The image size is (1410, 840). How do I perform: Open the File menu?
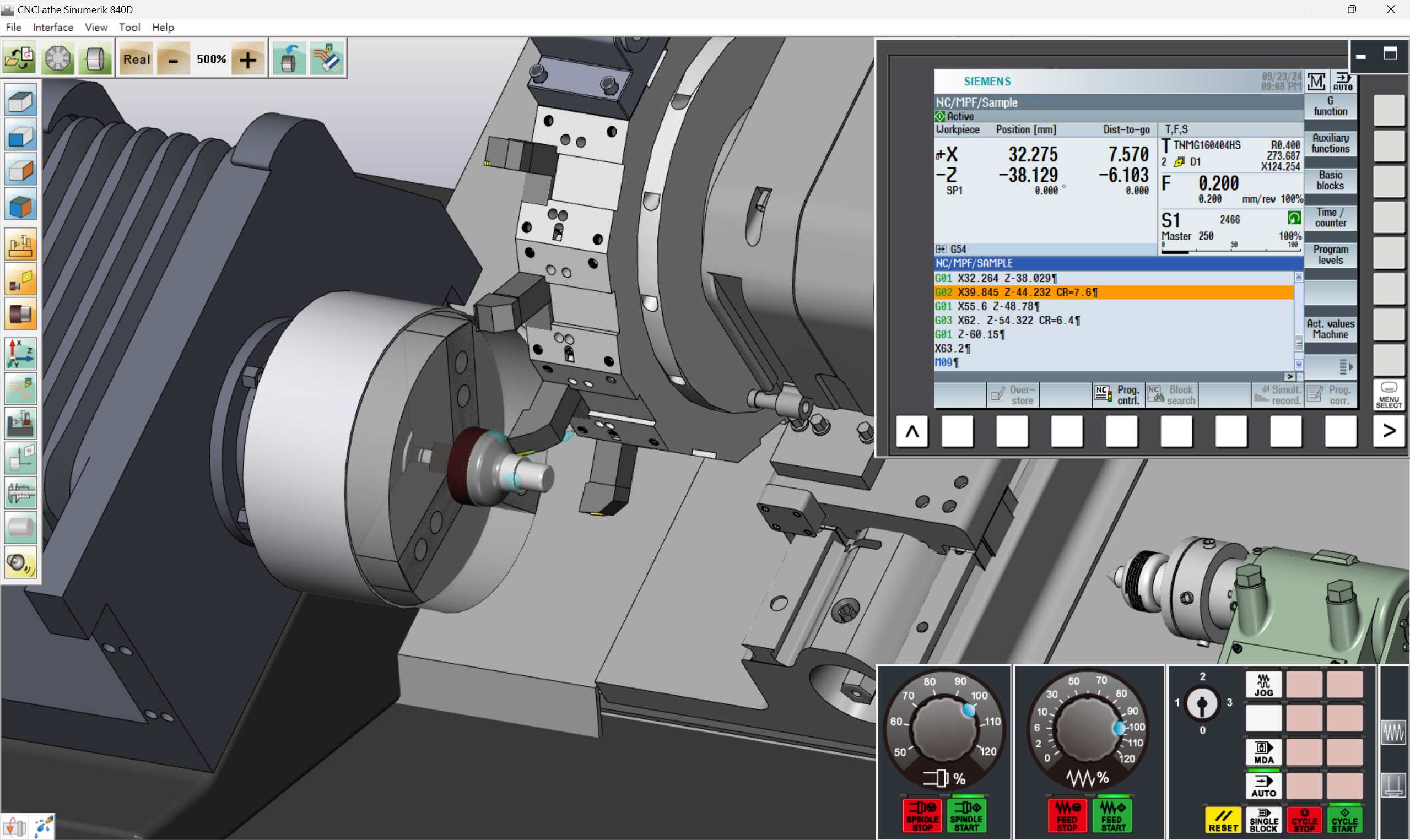click(13, 27)
